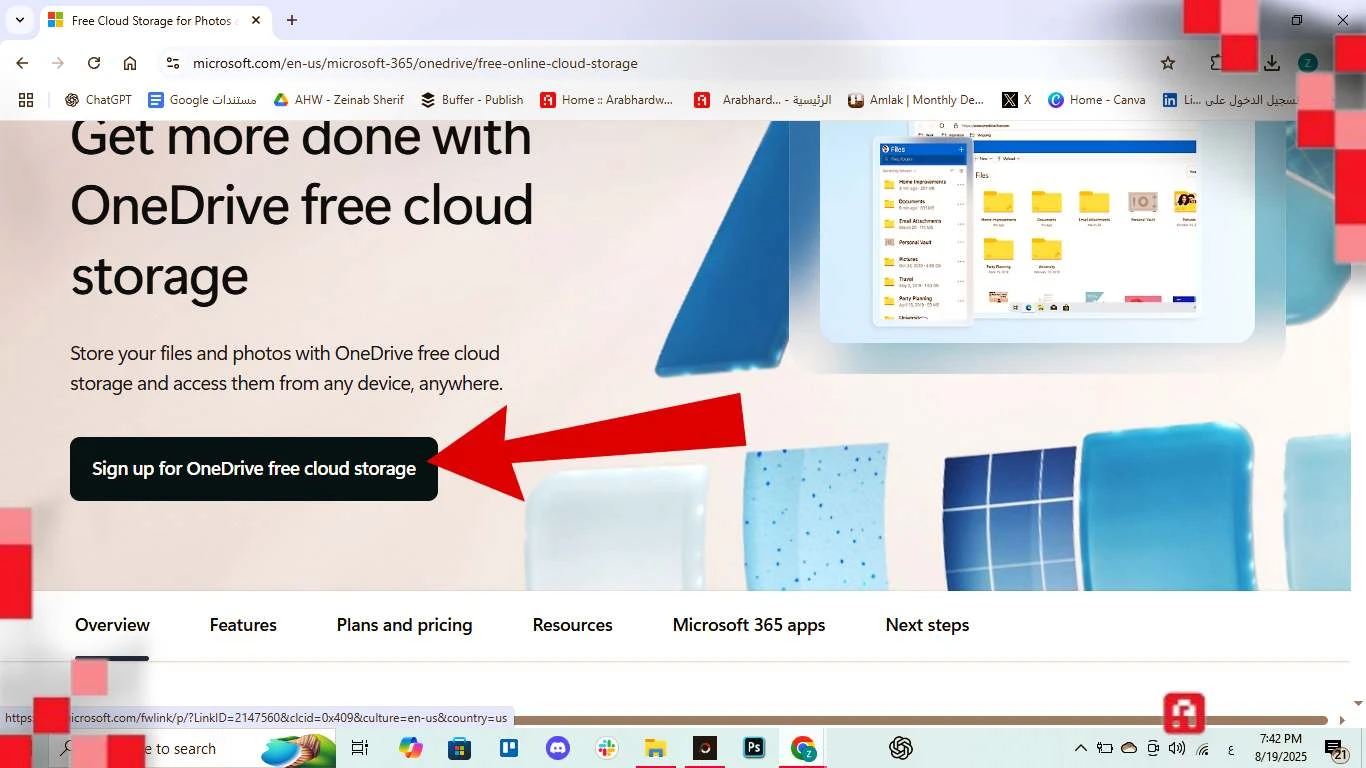Click the address bar URL field
The width and height of the screenshot is (1366, 768).
click(x=415, y=63)
